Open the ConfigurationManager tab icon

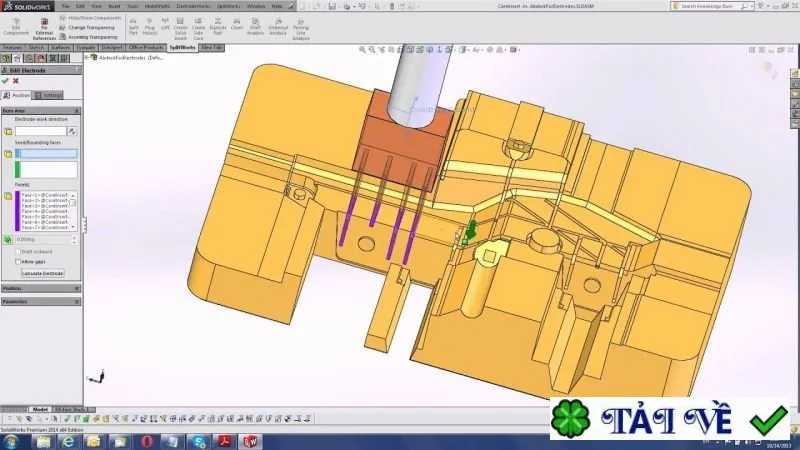point(29,58)
